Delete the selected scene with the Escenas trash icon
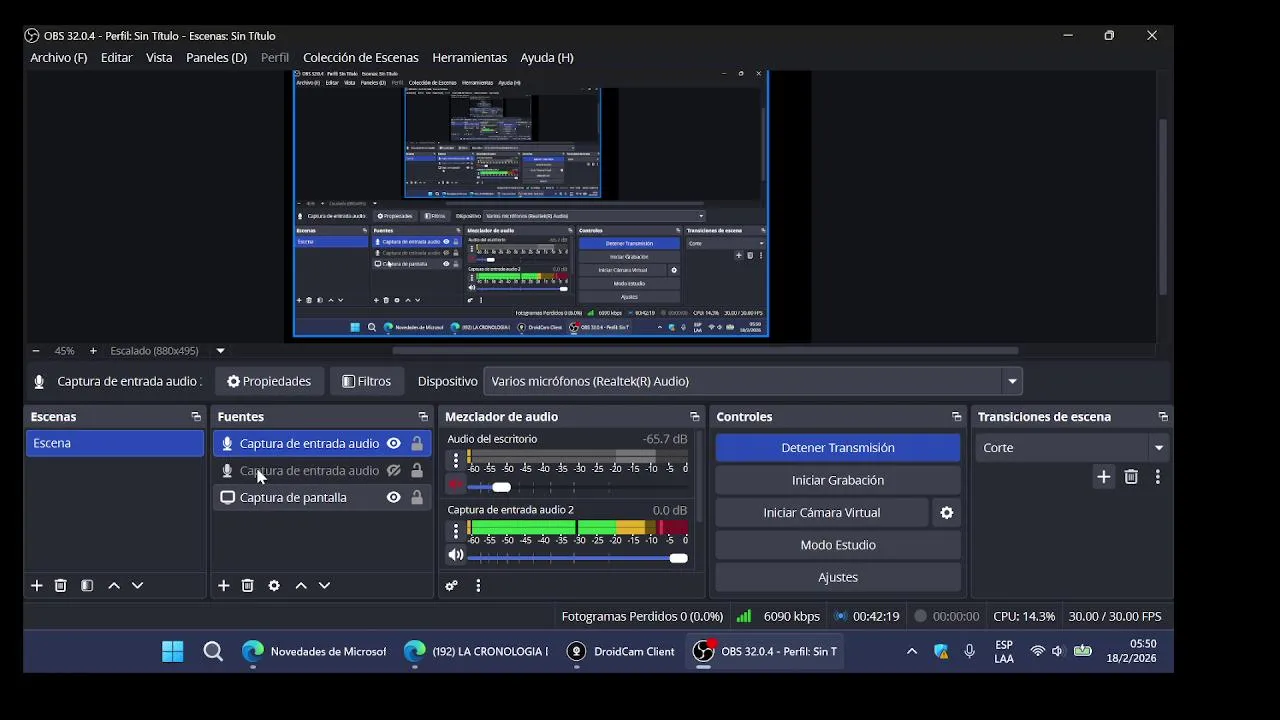1280x720 pixels. [61, 586]
